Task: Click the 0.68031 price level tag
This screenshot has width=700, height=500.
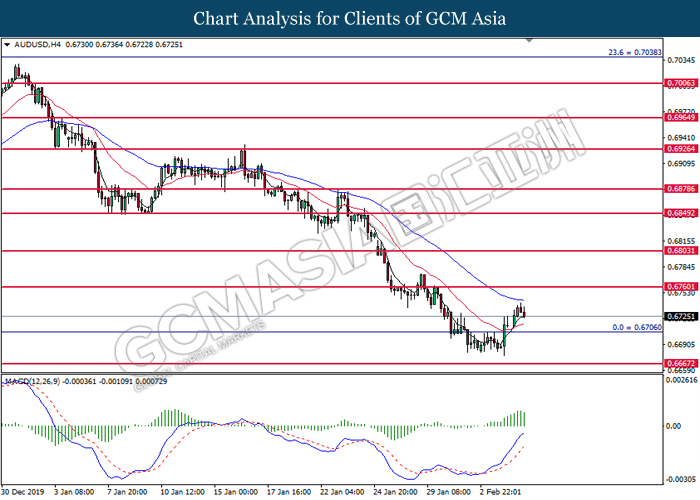Action: [679, 251]
